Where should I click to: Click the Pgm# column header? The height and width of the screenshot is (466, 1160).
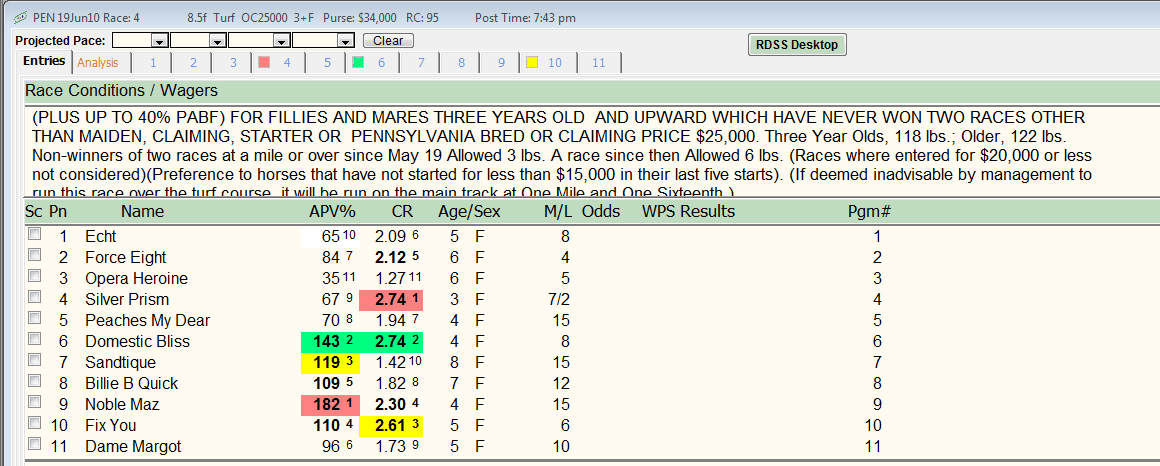869,212
